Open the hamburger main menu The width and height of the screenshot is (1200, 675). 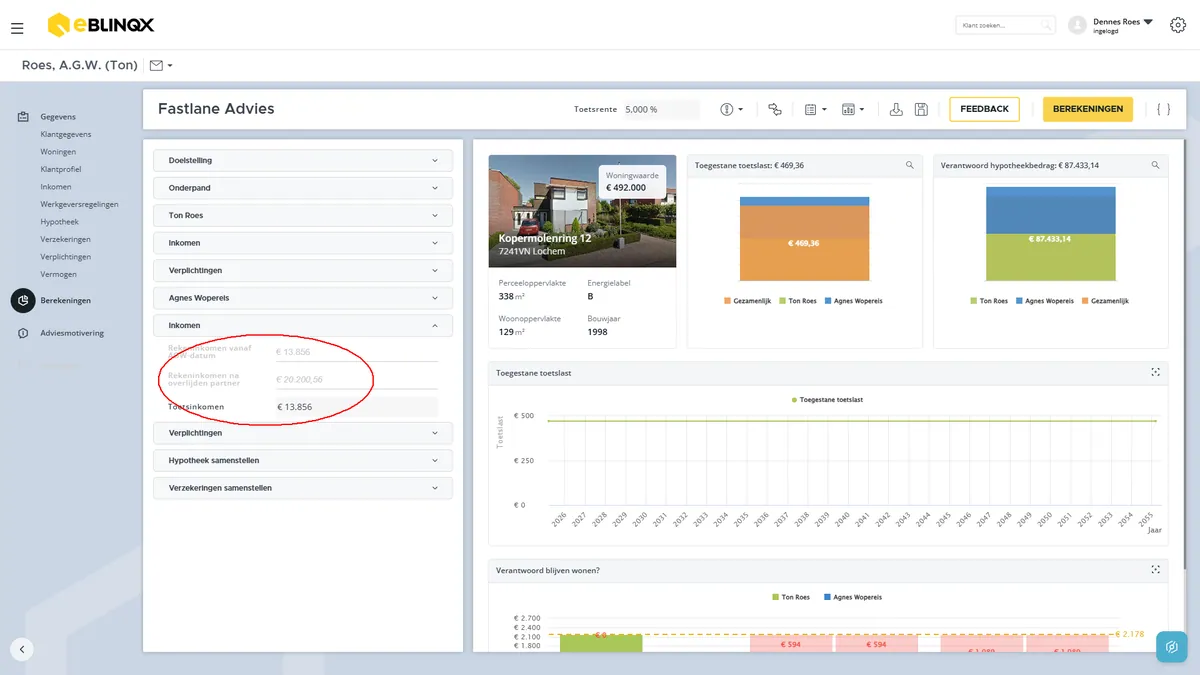click(x=17, y=28)
